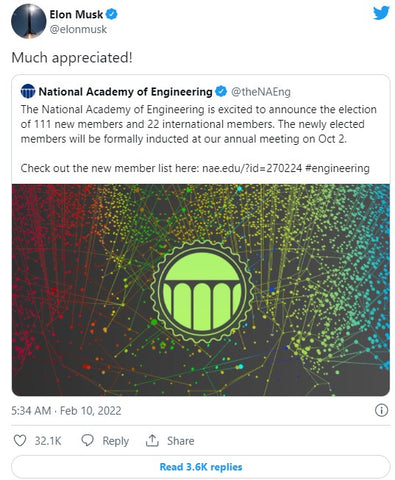Open the @elonmusk handle link
Screen dimensions: 395x480
(x=78, y=29)
